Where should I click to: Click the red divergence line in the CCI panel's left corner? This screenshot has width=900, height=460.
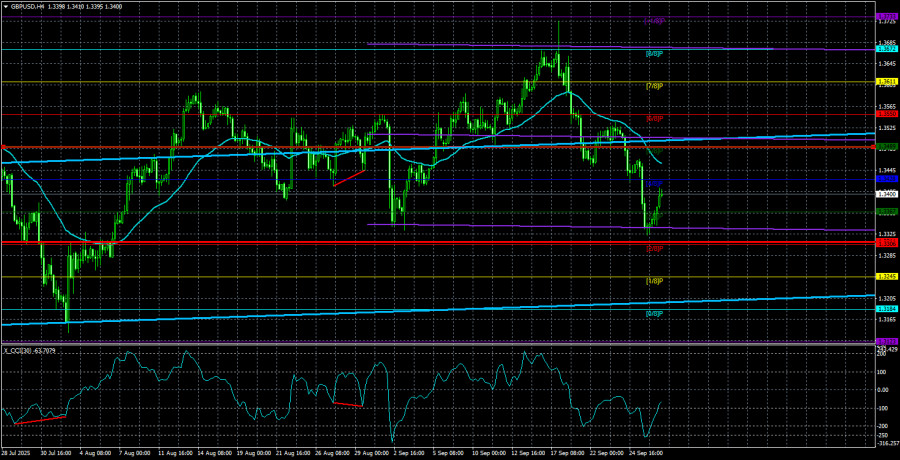click(x=38, y=418)
